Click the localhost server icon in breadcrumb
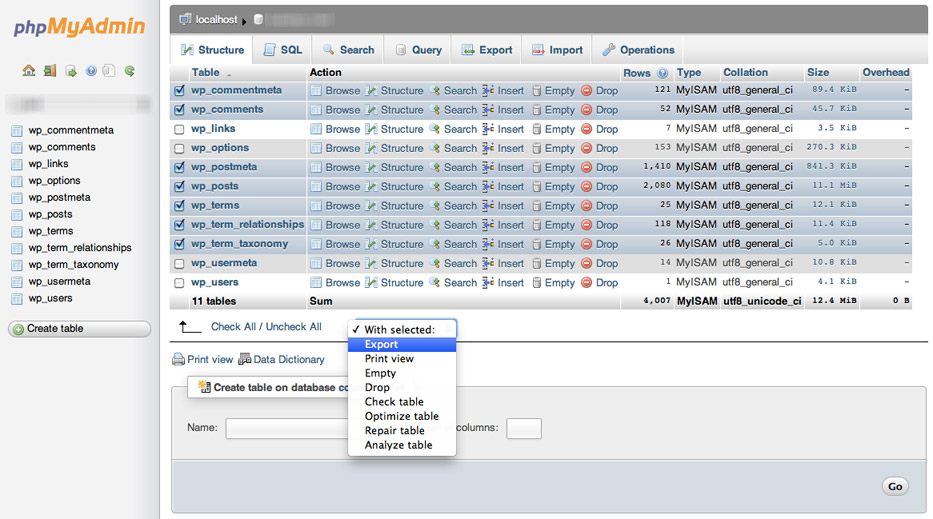Screen dimensions: 933x519 click(186, 19)
